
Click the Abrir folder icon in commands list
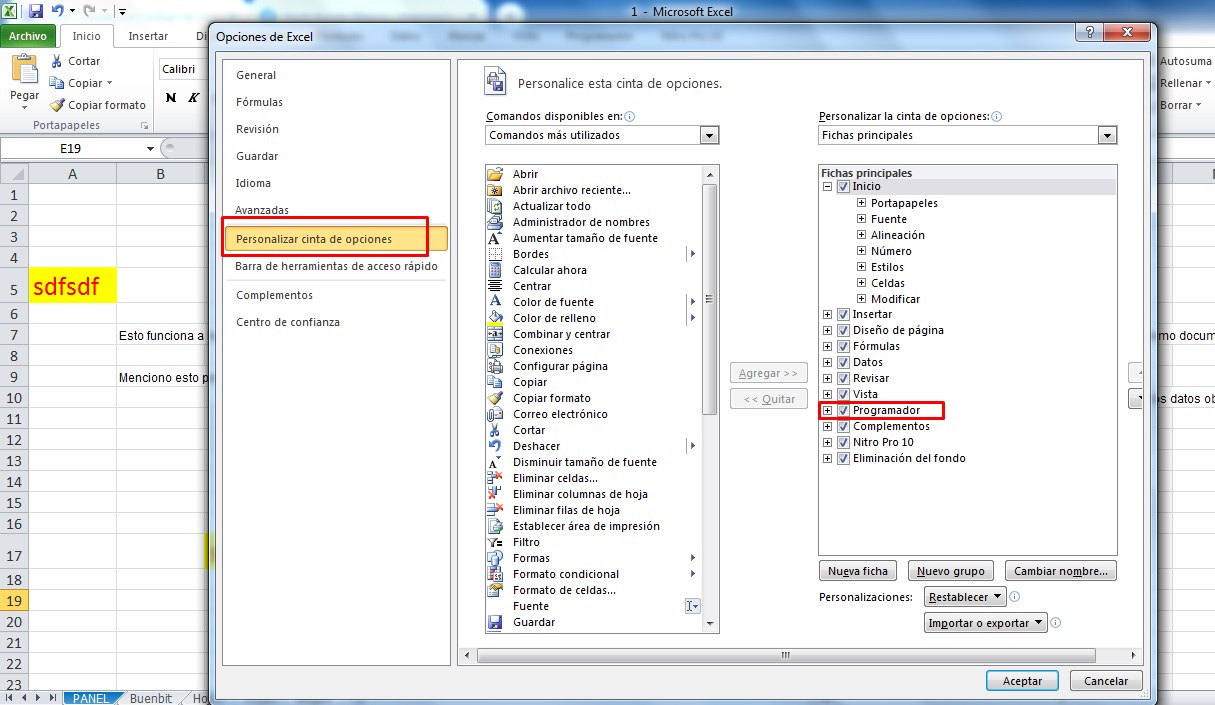pos(494,174)
